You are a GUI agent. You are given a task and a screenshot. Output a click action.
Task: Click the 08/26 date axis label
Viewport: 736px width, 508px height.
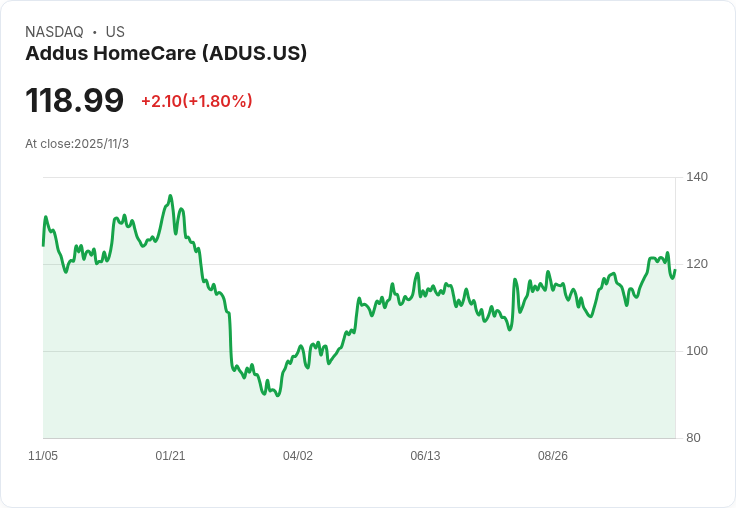click(x=553, y=456)
